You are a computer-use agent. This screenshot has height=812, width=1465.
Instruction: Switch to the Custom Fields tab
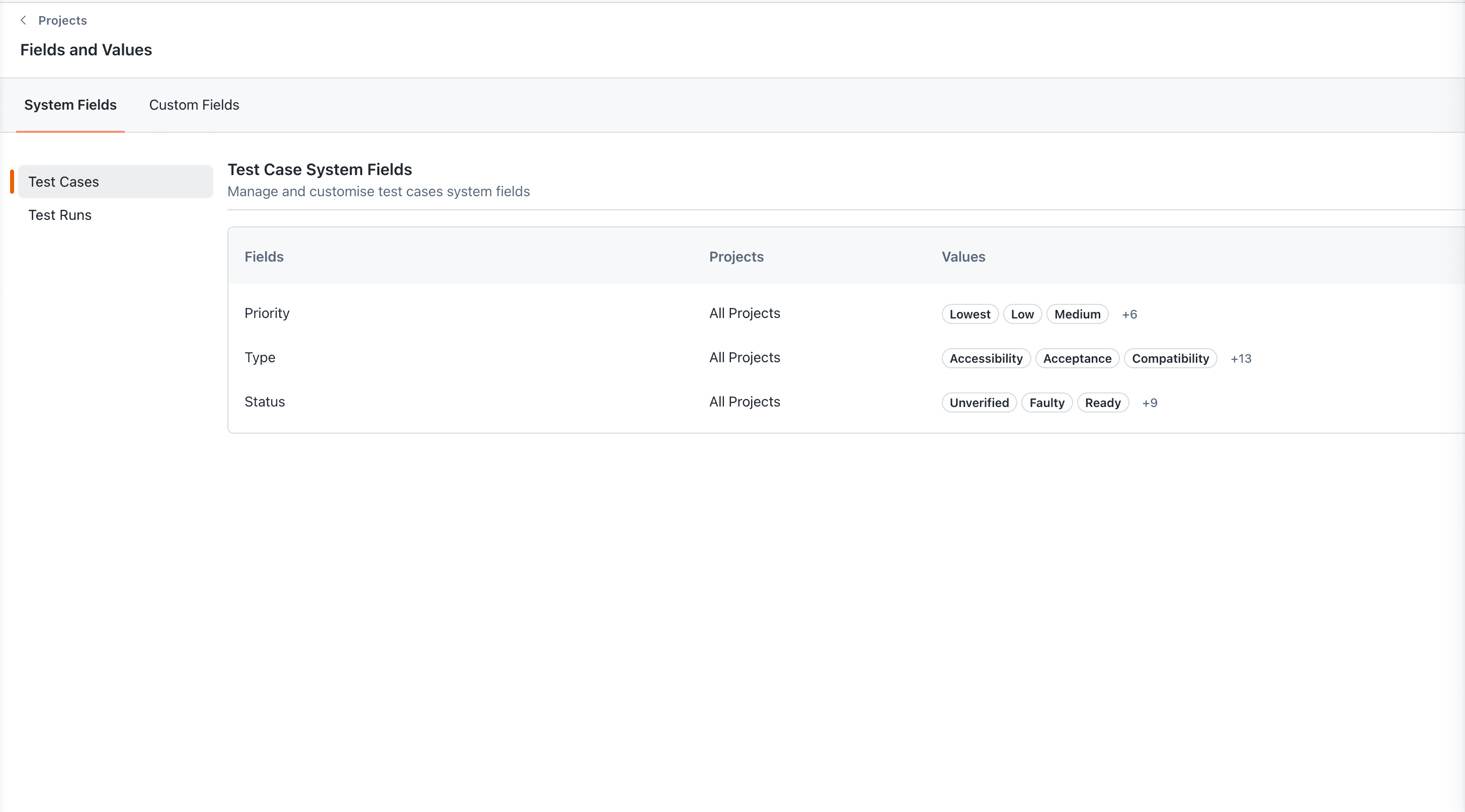point(194,105)
